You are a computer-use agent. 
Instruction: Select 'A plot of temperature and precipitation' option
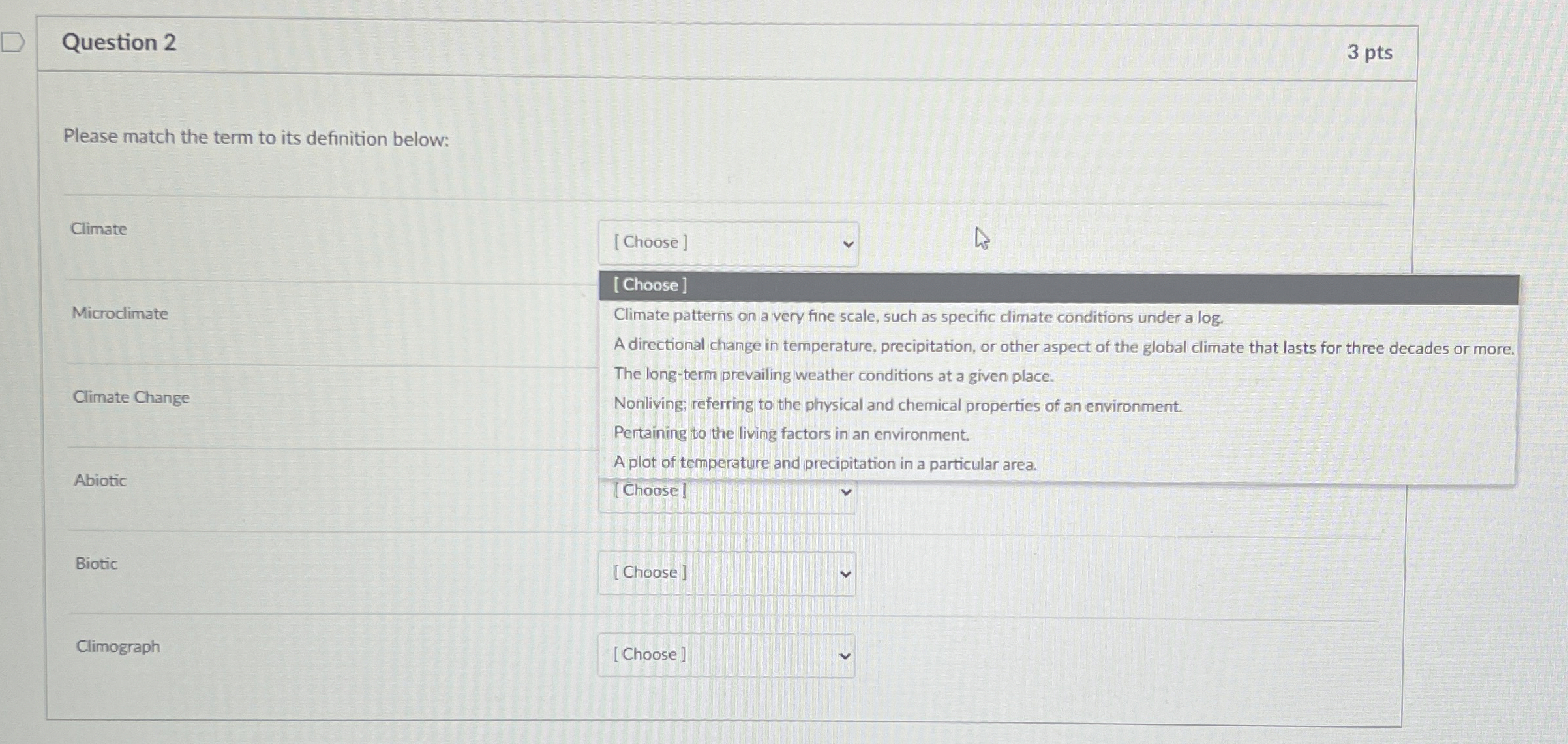tap(824, 464)
